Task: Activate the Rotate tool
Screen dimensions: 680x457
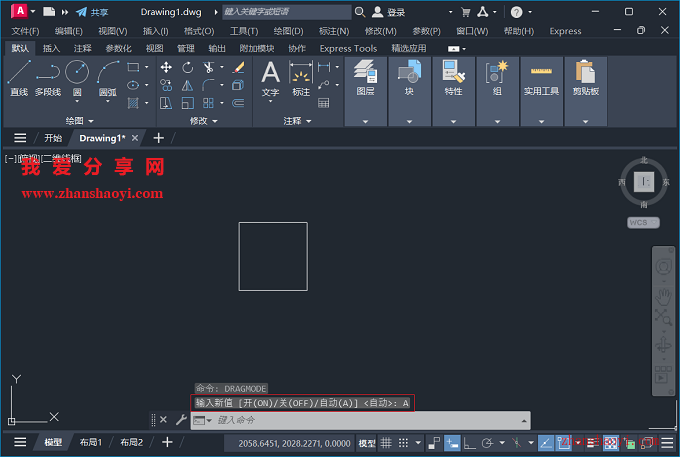Action: pos(187,67)
